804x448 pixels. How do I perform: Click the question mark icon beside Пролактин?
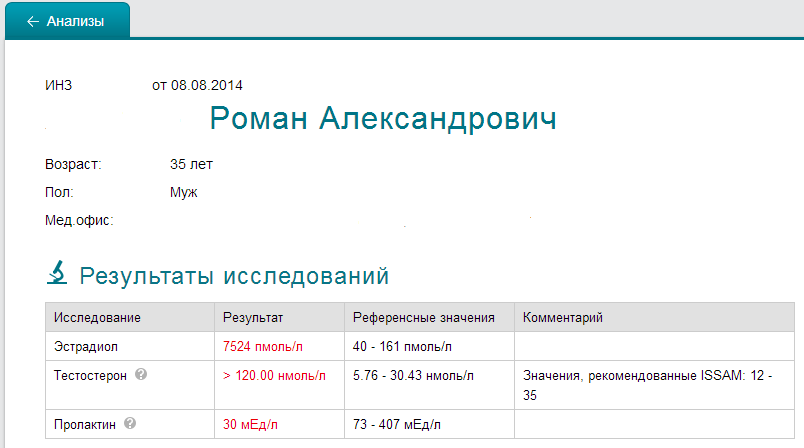(129, 424)
